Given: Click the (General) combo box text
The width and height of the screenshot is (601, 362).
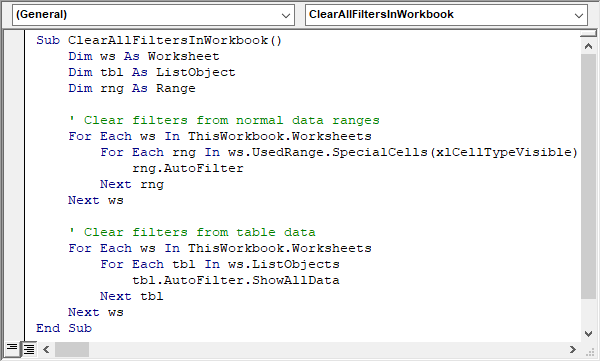Looking at the screenshot, I should [42, 15].
